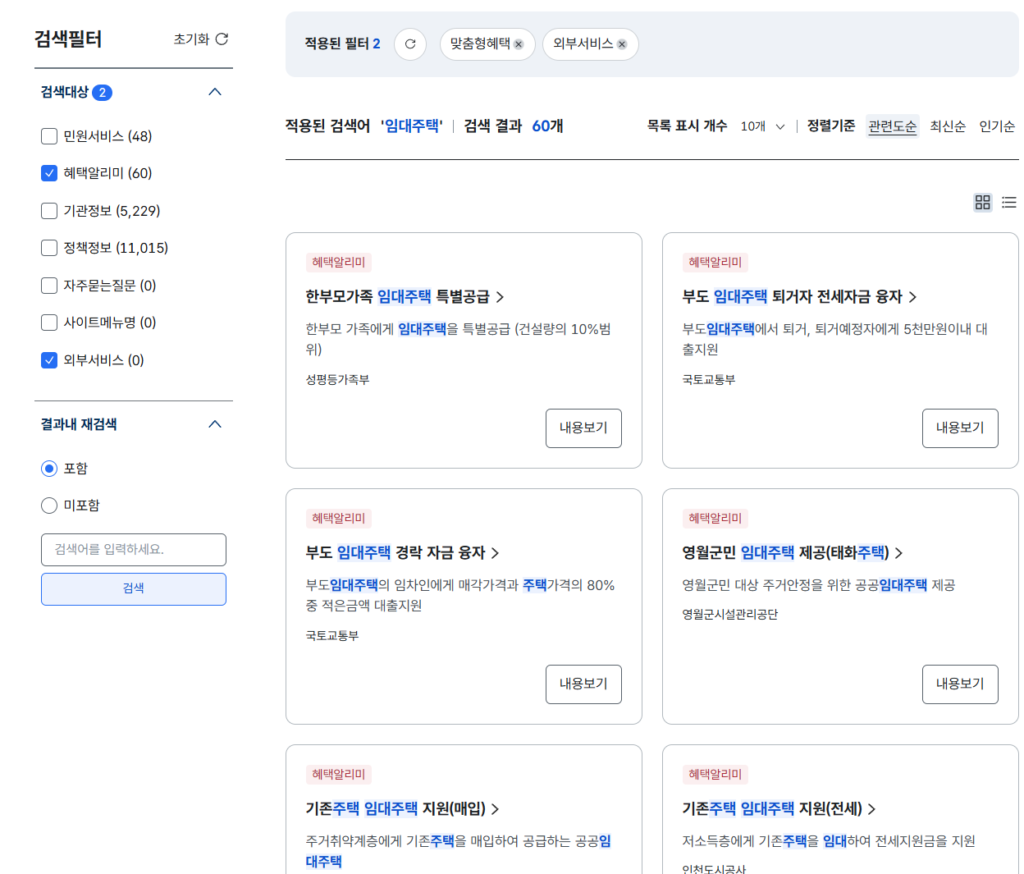Viewport: 1024px width, 874px height.
Task: Click the 초기화 reset filter icon
Action: pos(222,39)
